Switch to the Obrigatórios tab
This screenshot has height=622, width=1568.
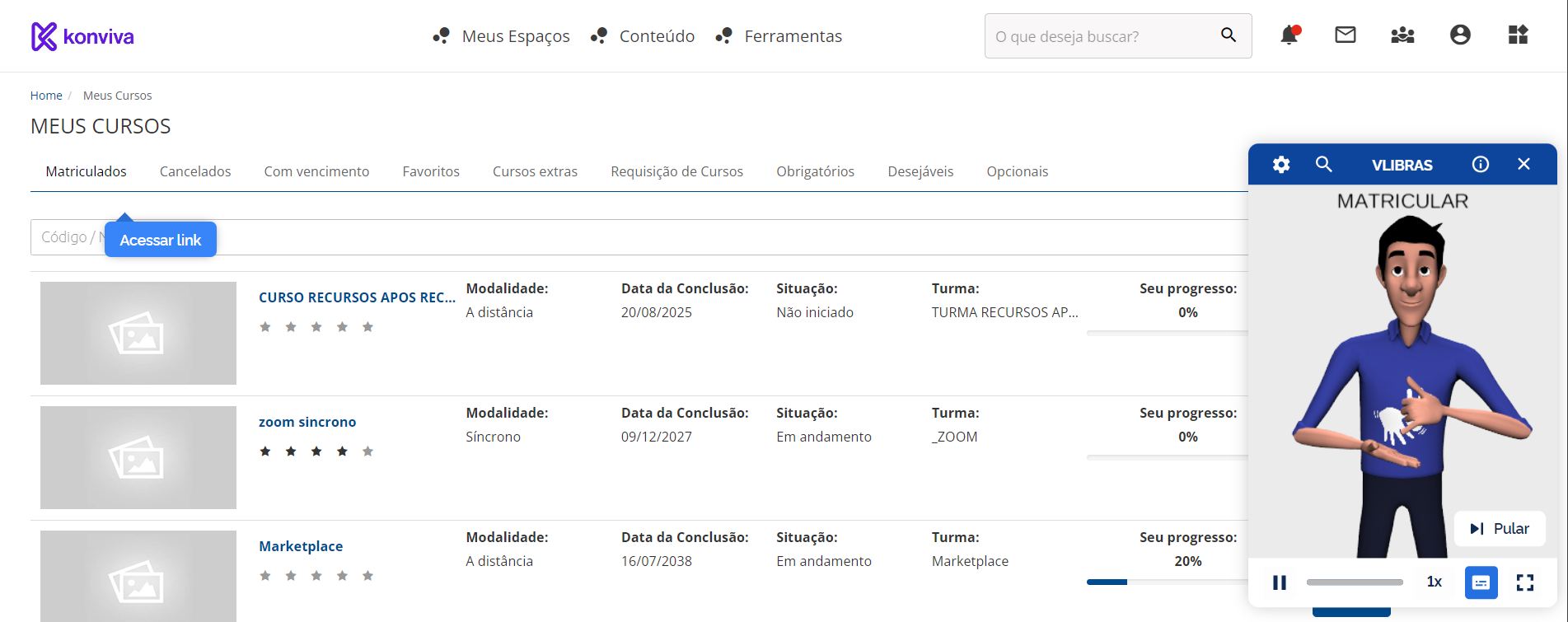[x=816, y=171]
